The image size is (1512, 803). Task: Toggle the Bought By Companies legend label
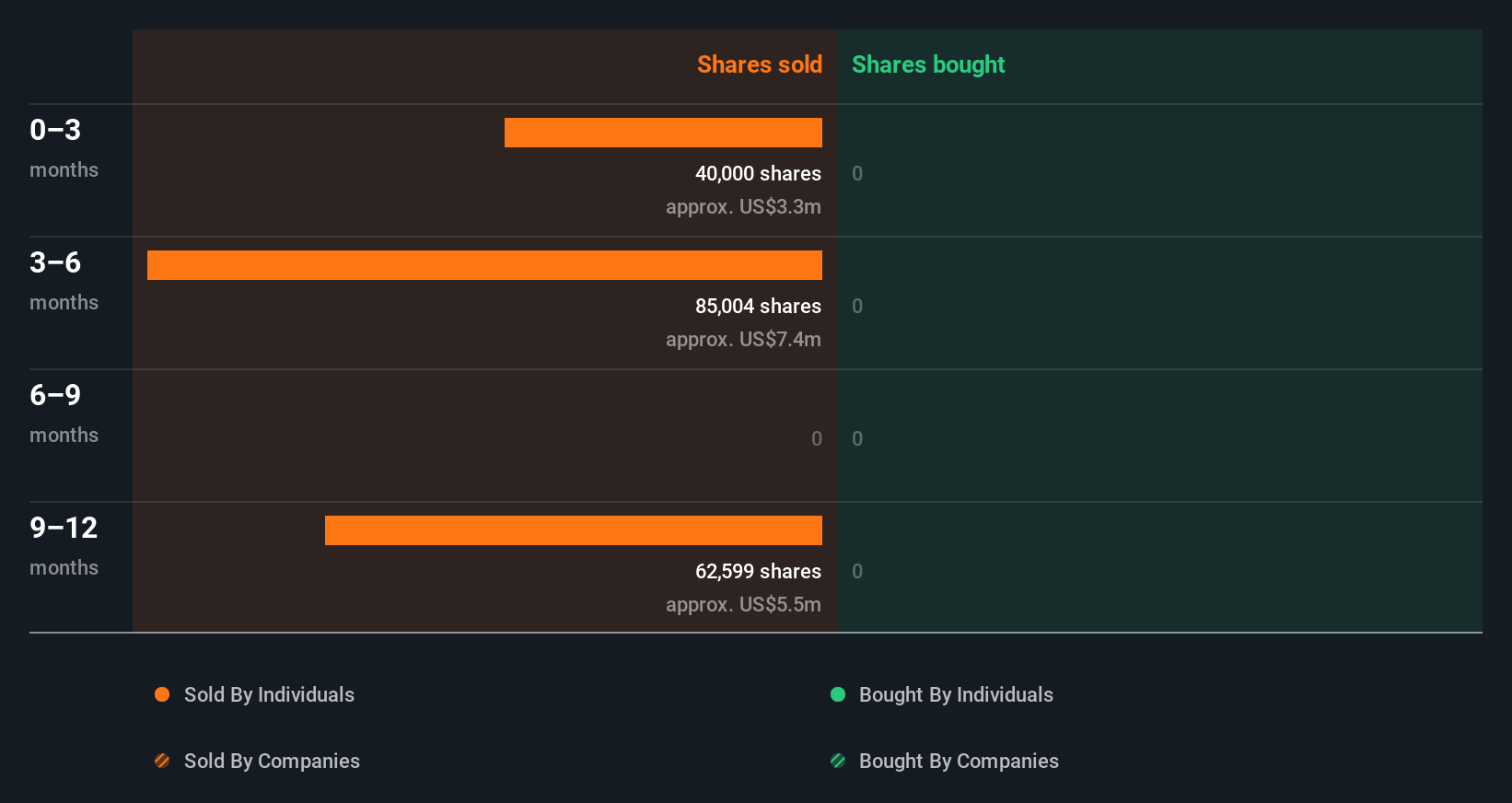click(959, 761)
